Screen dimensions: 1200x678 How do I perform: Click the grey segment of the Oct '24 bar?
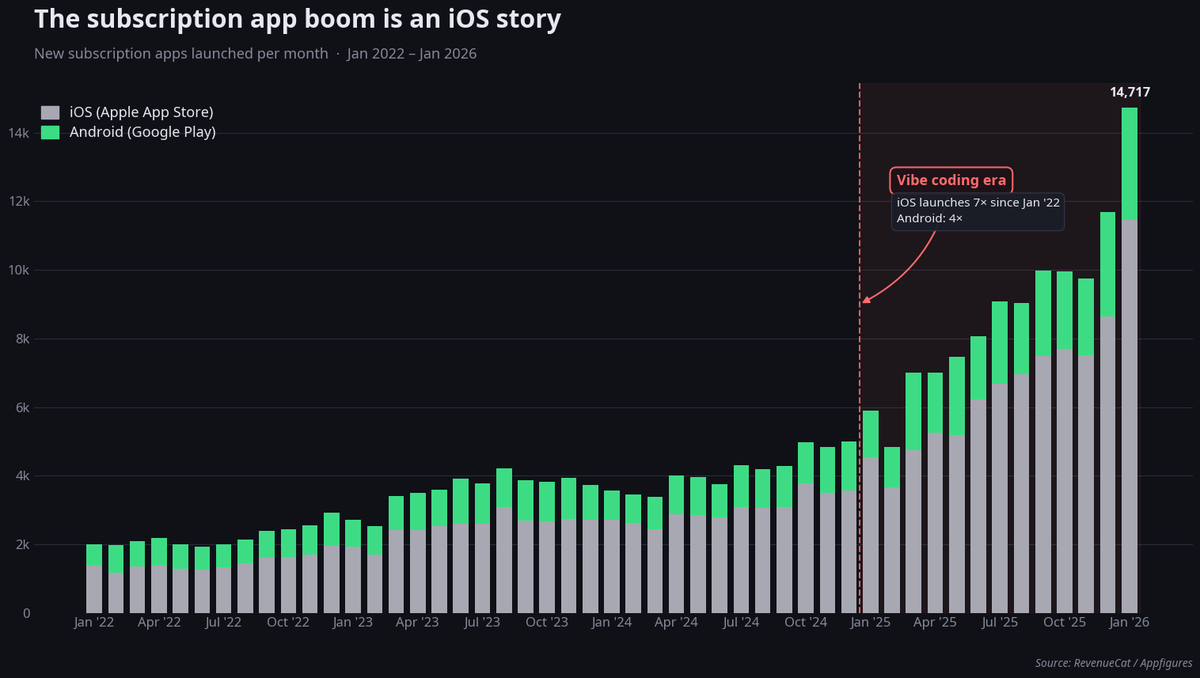click(806, 548)
